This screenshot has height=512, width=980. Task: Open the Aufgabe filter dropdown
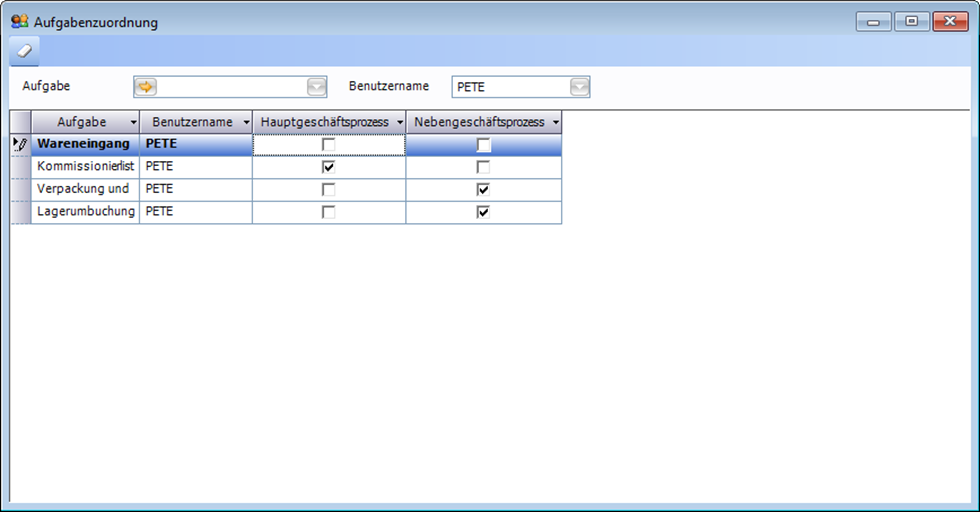click(x=317, y=87)
